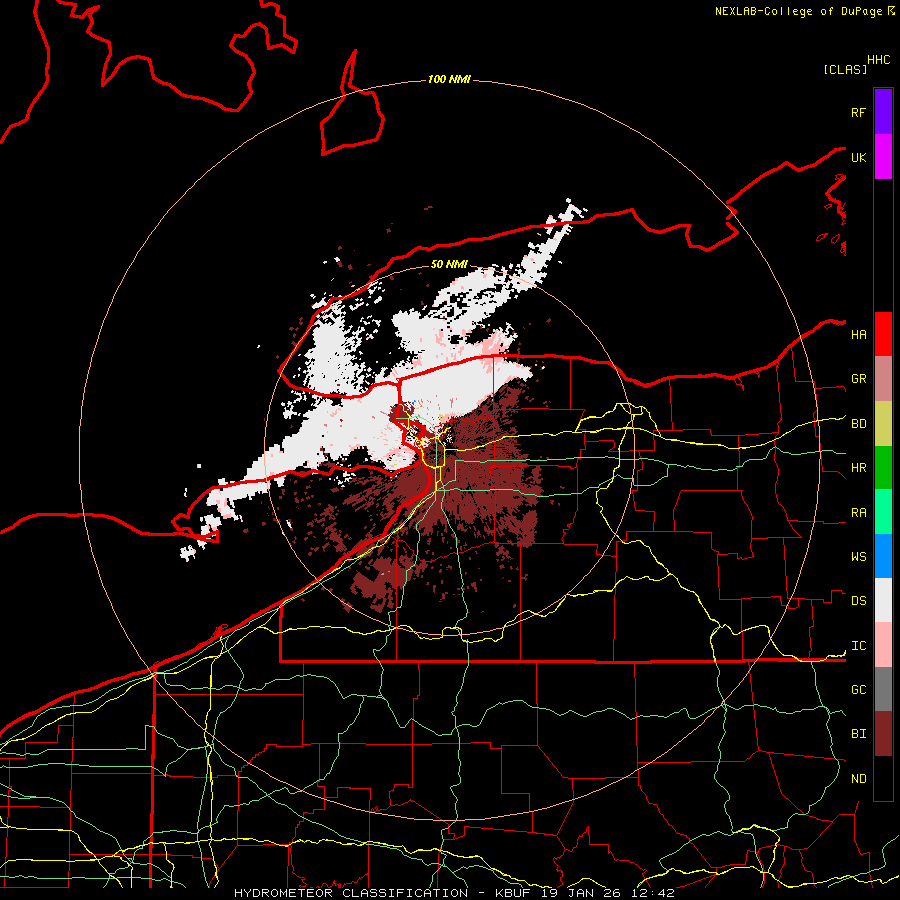The image size is (900, 900).
Task: Click the BI legend label
Action: click(x=859, y=734)
